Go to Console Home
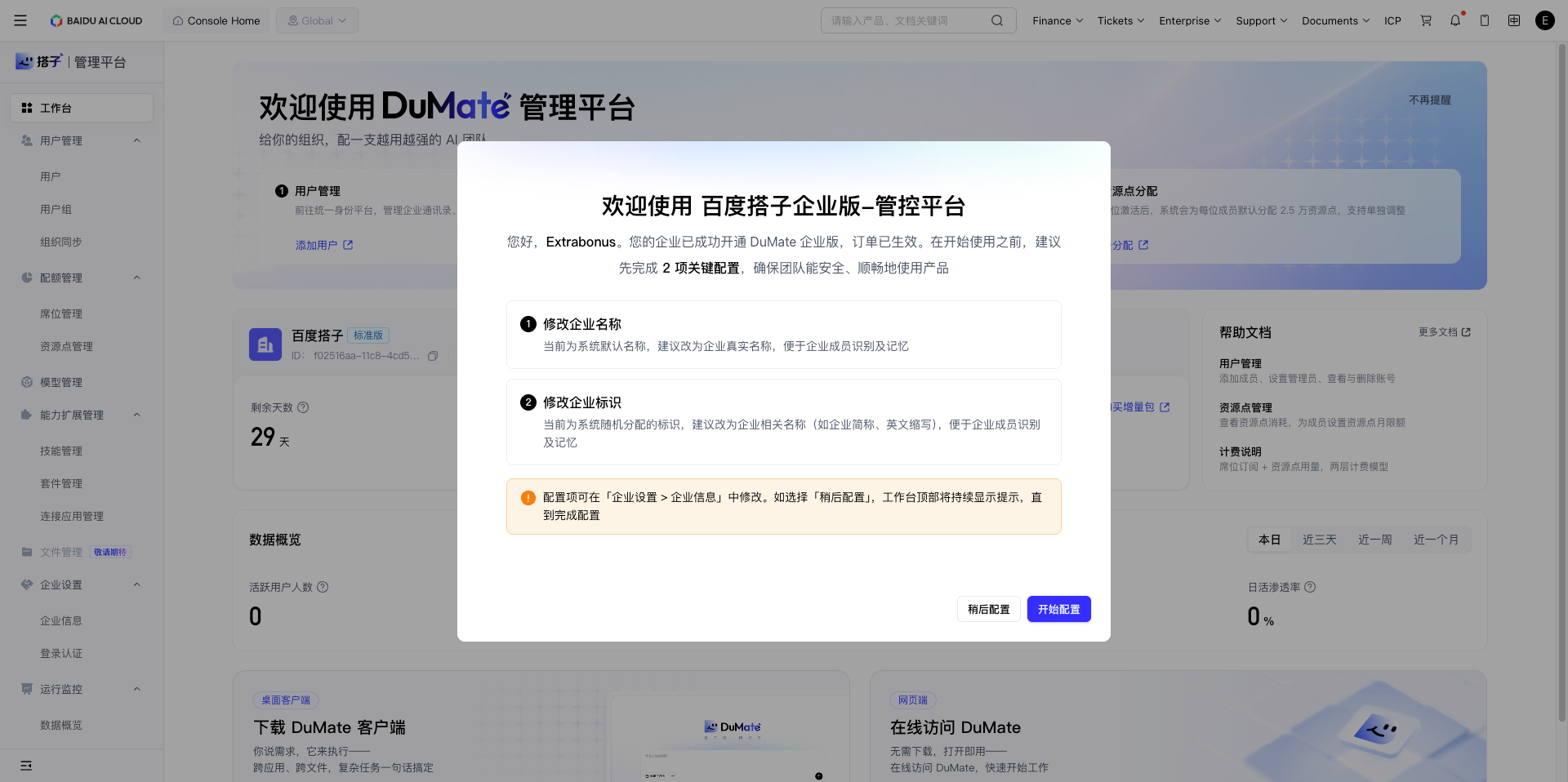 click(x=216, y=20)
